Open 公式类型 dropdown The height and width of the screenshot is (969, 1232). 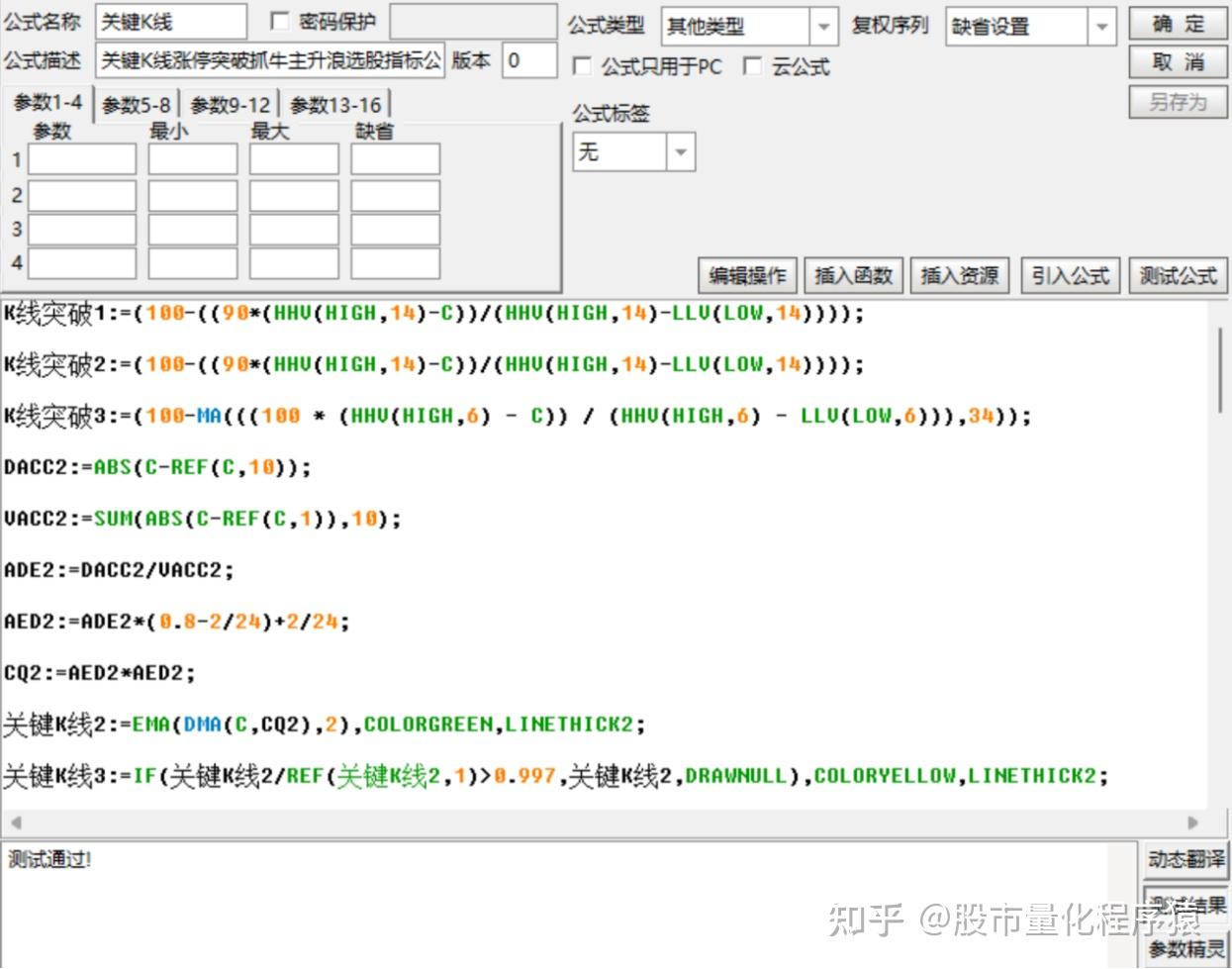pyautogui.click(x=750, y=27)
